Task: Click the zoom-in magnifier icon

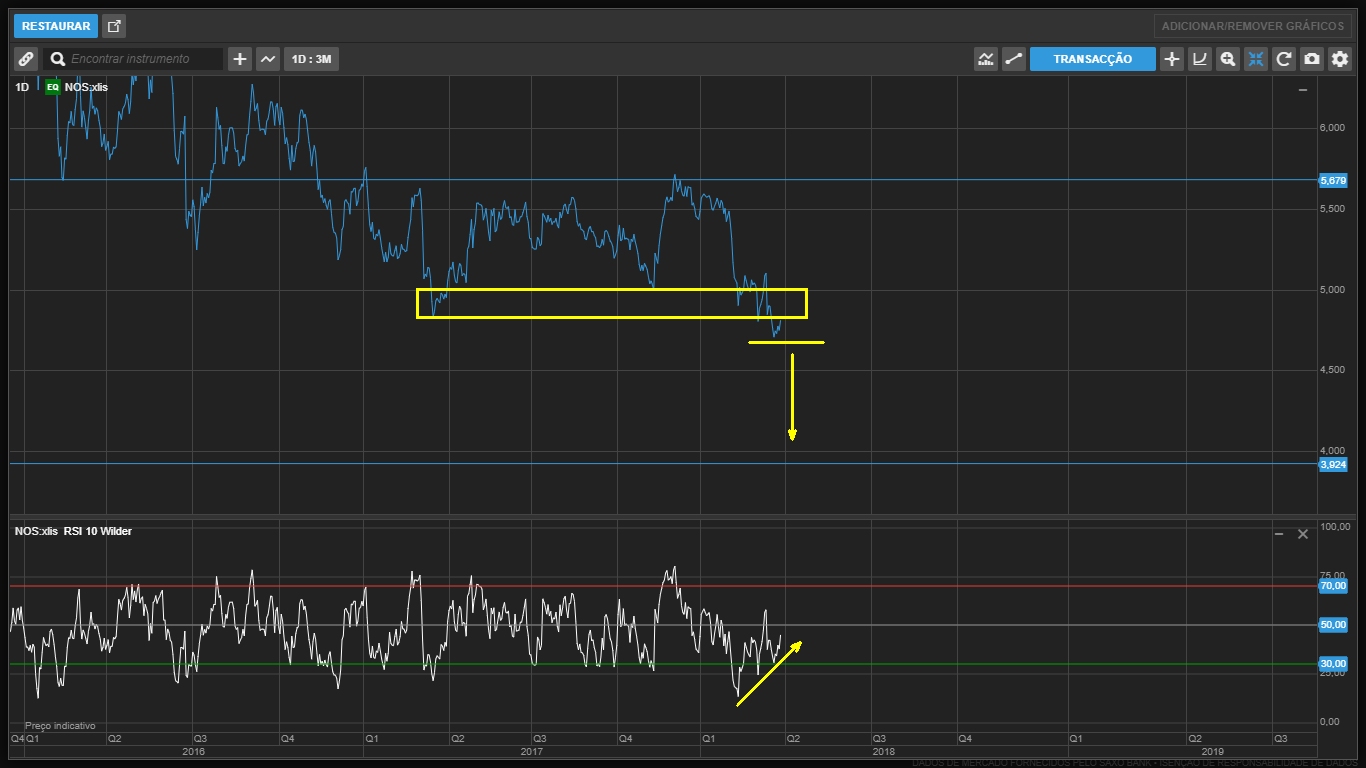Action: click(1227, 59)
